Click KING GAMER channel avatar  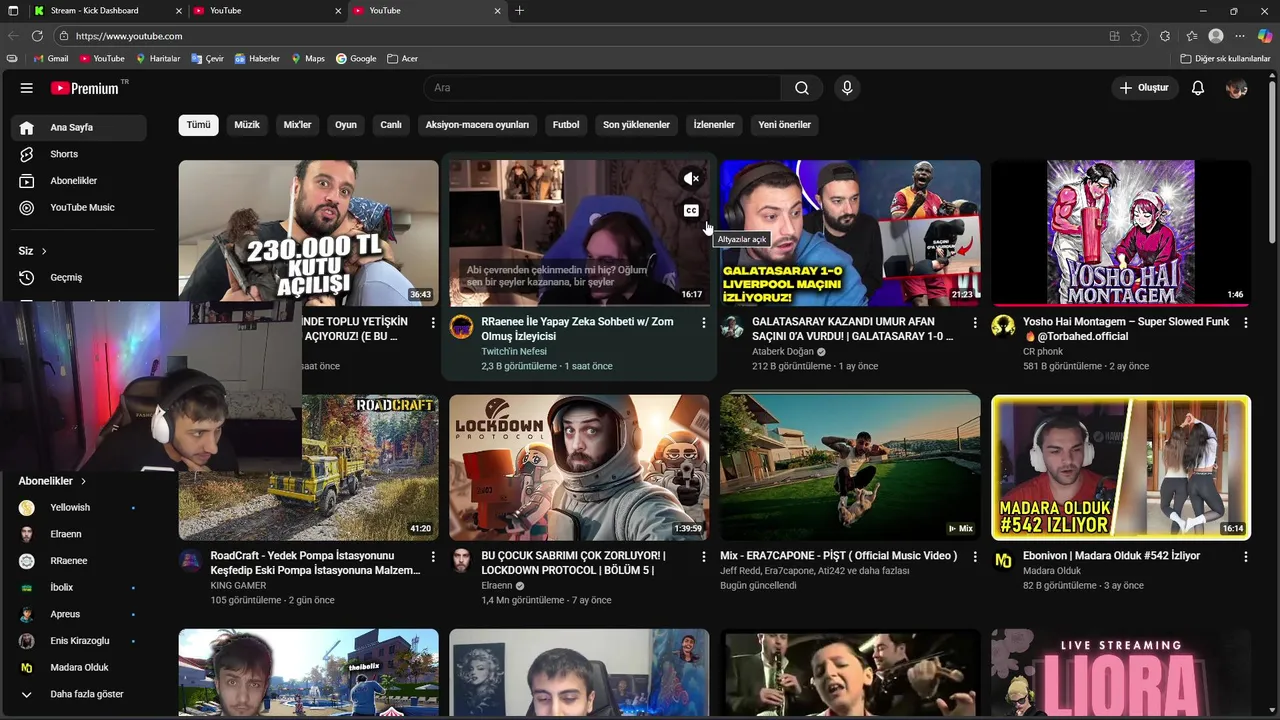pos(190,561)
